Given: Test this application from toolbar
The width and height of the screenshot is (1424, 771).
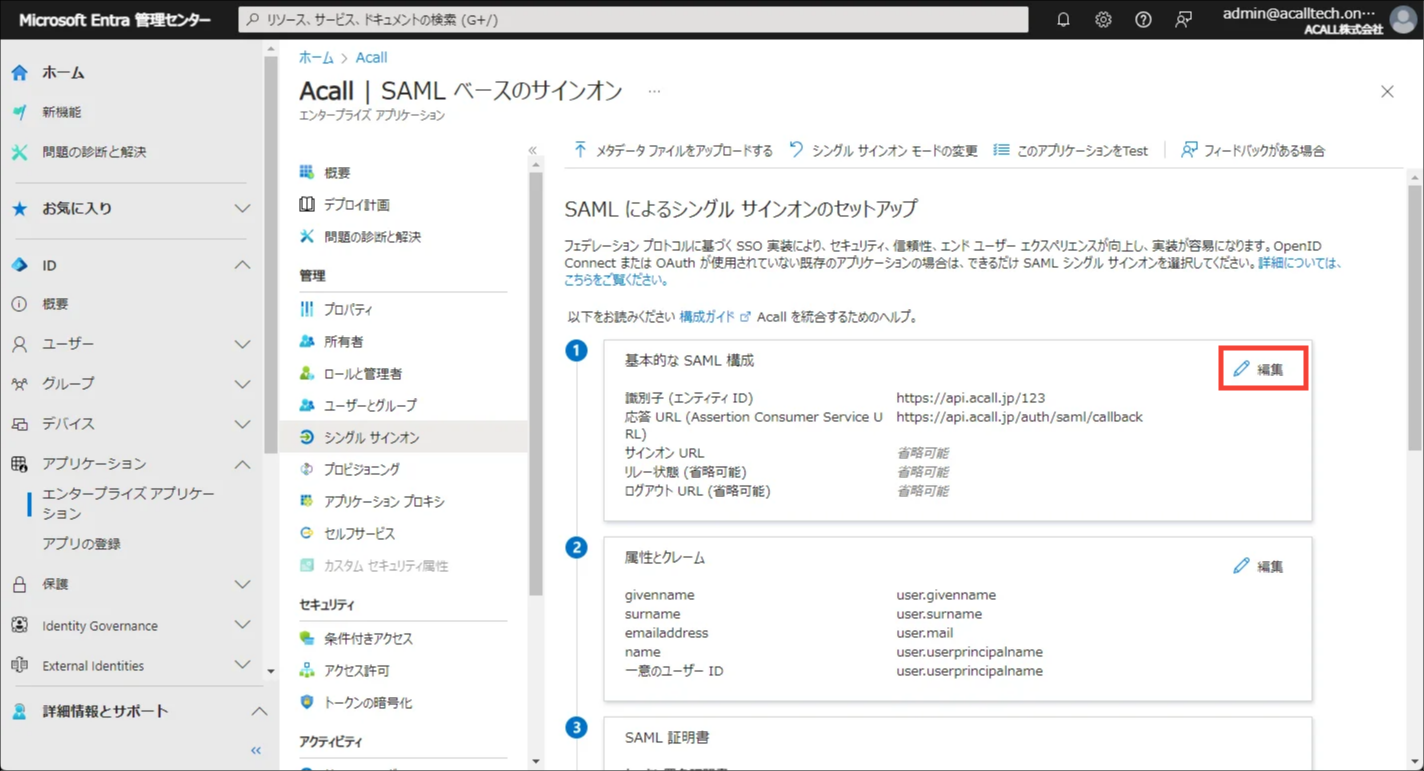Looking at the screenshot, I should click(x=1071, y=150).
